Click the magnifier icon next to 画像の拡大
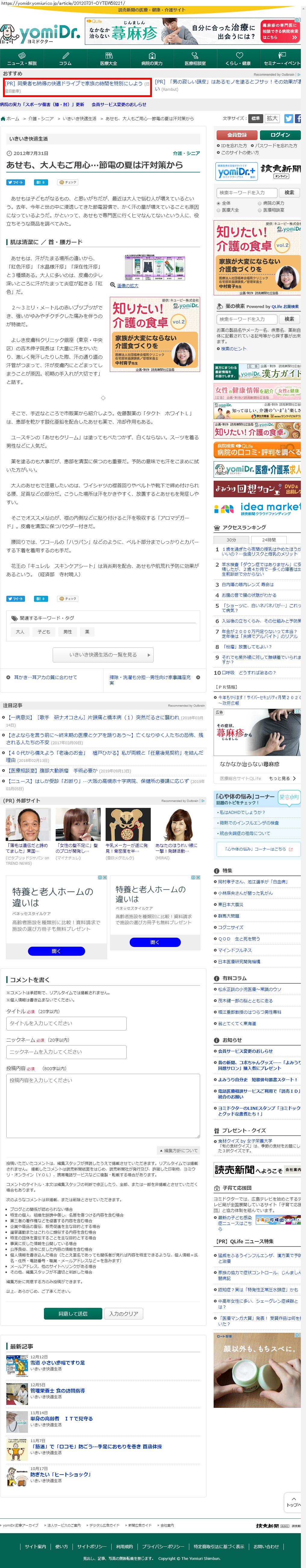Viewport: 306px width, 1568px height. [113, 284]
